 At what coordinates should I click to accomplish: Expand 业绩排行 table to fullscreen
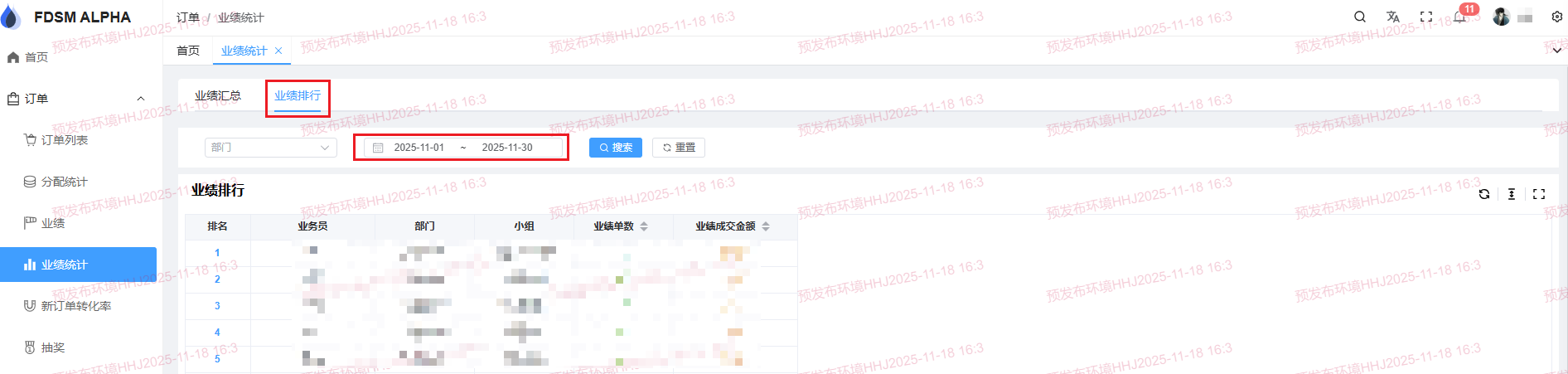click(x=1539, y=194)
